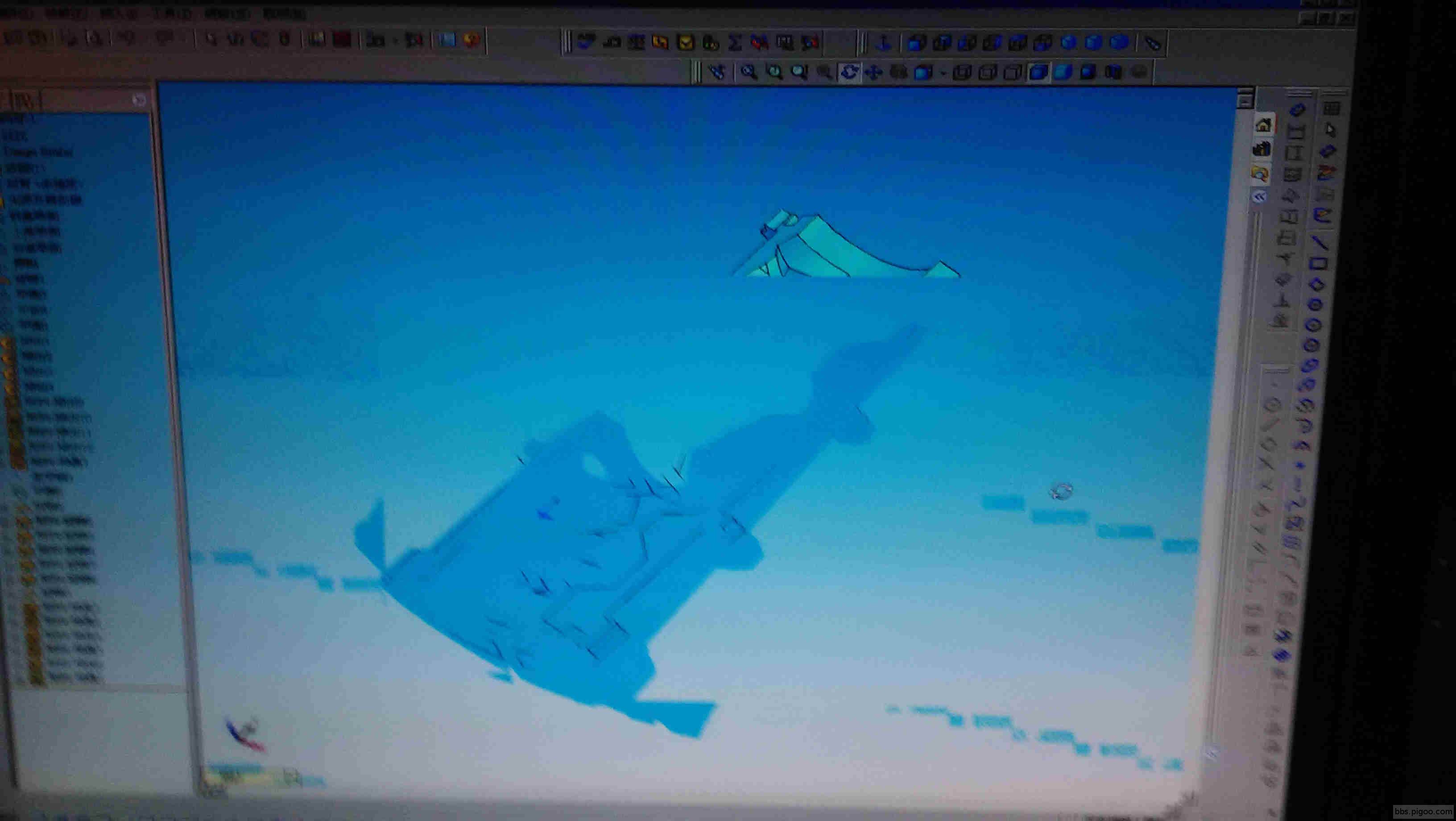Viewport: 1456px width, 821px height.
Task: Switch to the Top view
Action: click(x=1018, y=42)
